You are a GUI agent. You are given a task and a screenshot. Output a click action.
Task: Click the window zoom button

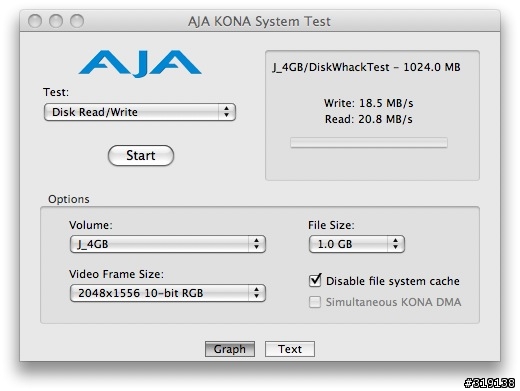click(x=77, y=21)
